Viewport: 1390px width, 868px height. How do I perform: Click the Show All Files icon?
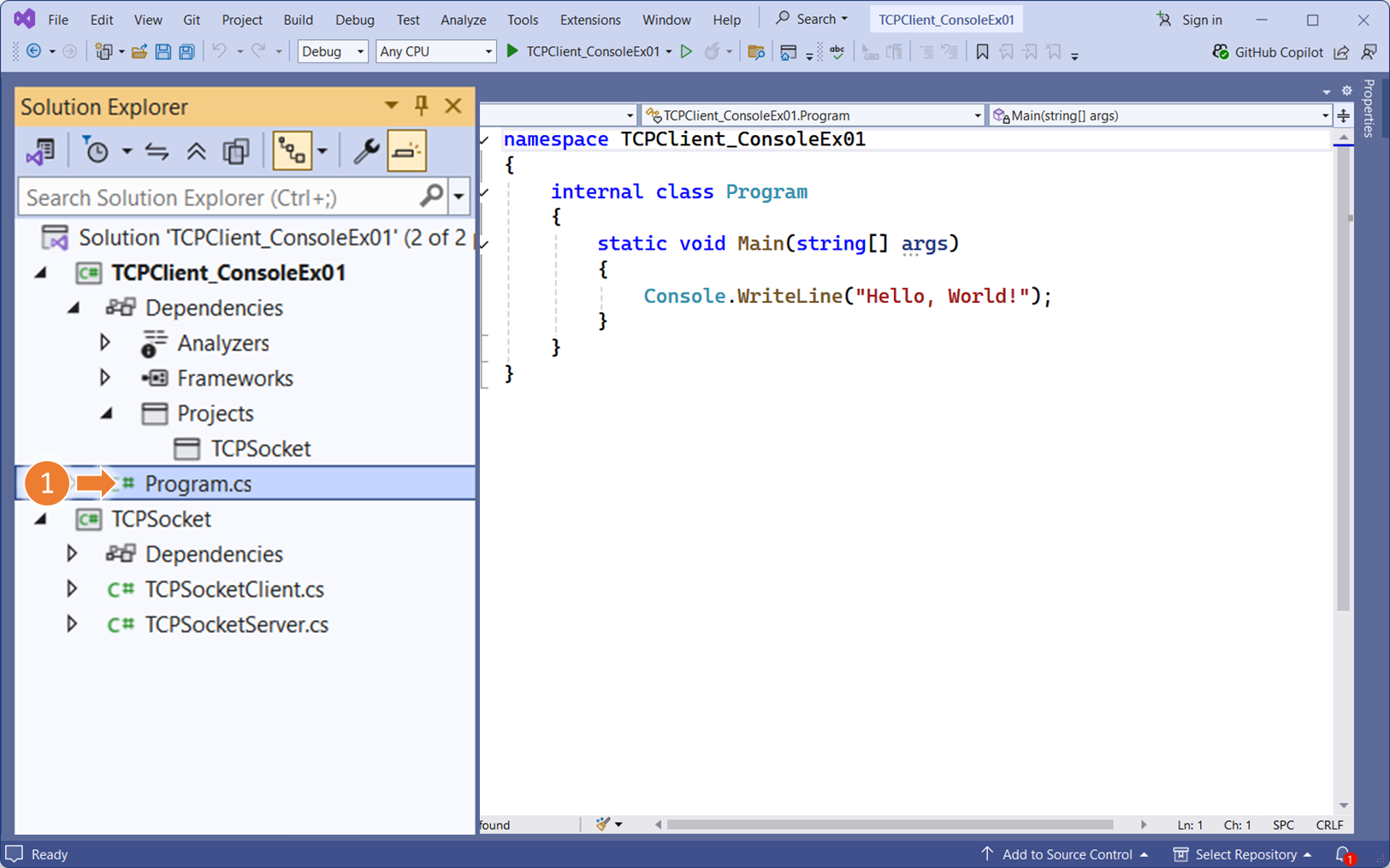(x=236, y=151)
